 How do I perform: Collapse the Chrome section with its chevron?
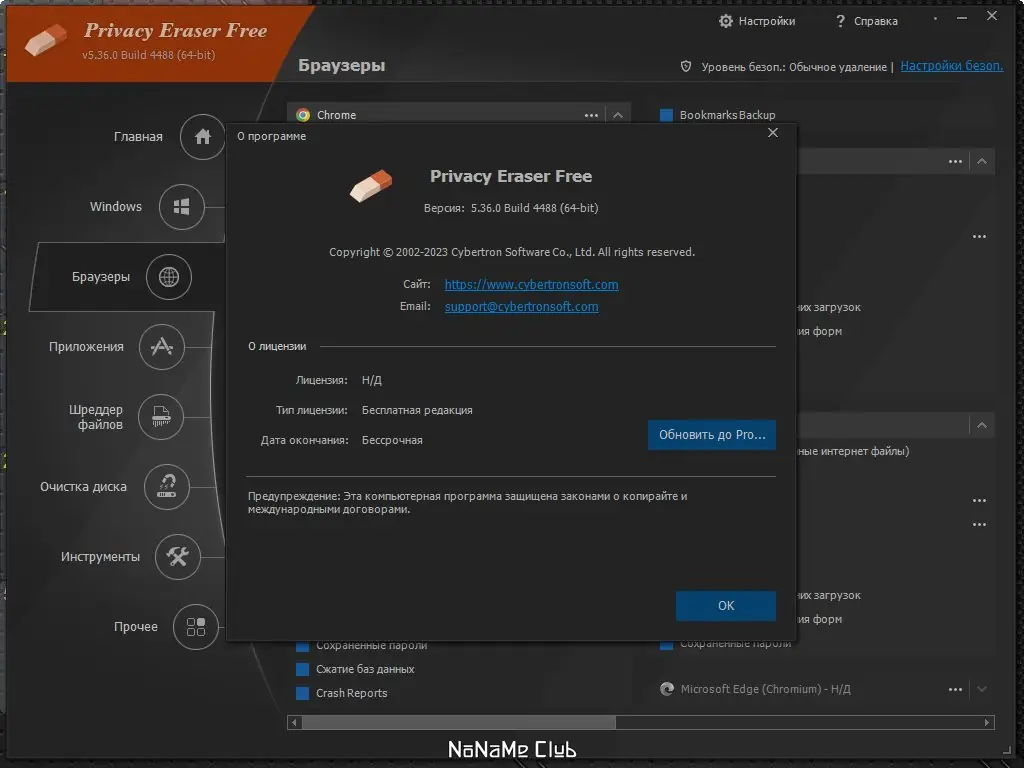620,114
